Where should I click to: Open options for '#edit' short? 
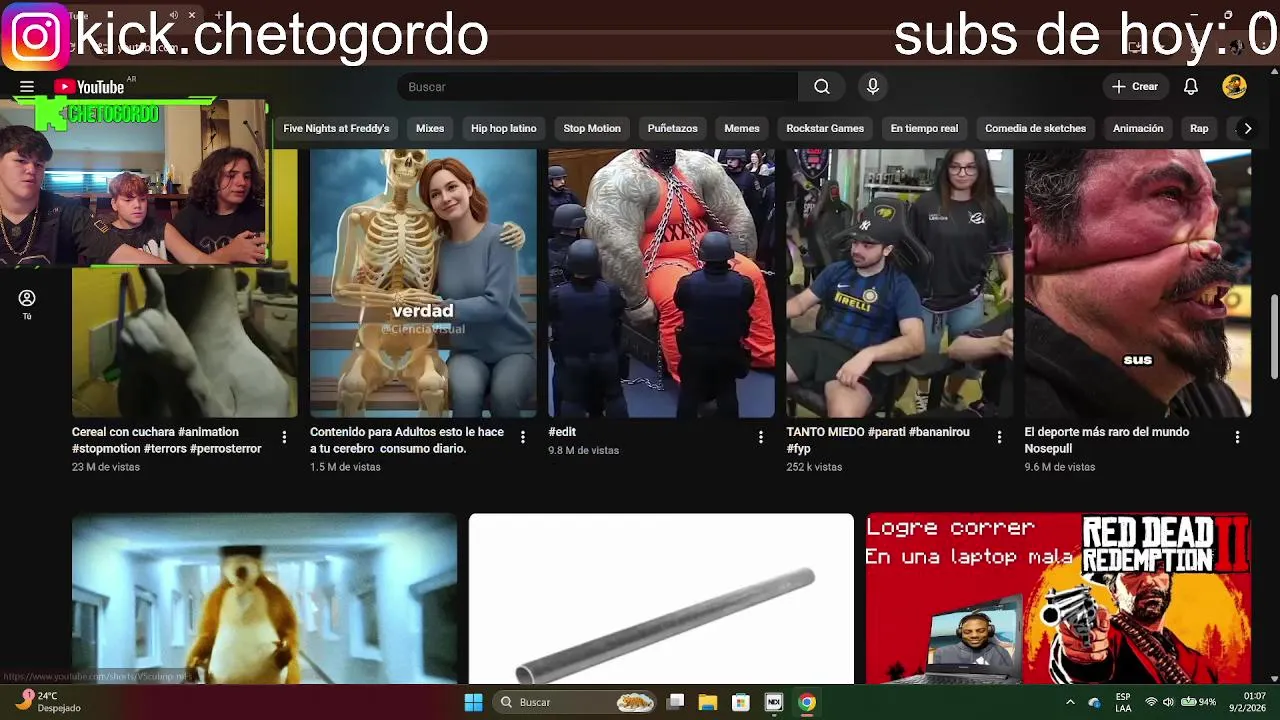click(x=760, y=437)
